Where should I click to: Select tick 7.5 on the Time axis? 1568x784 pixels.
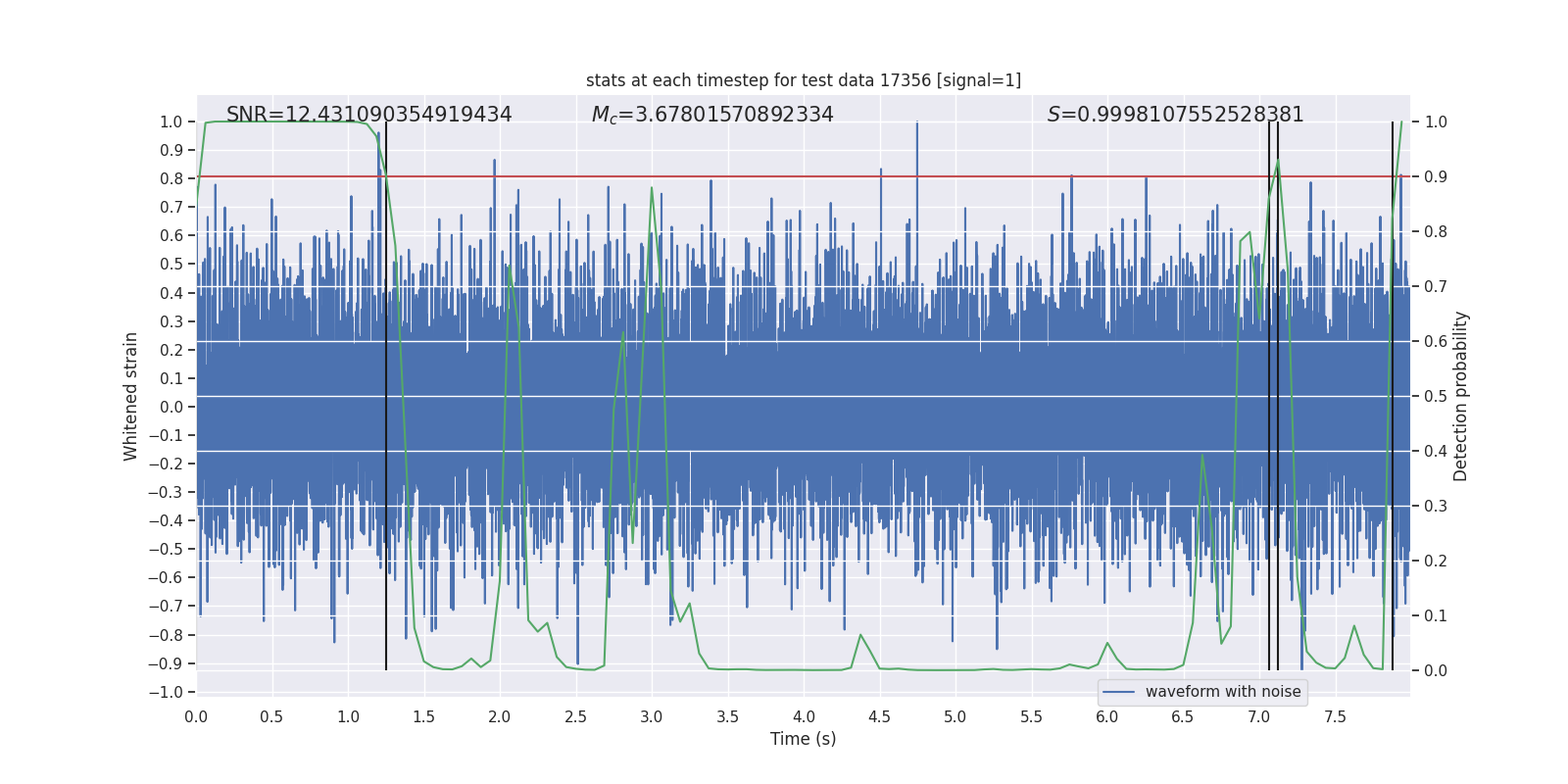(x=1335, y=716)
